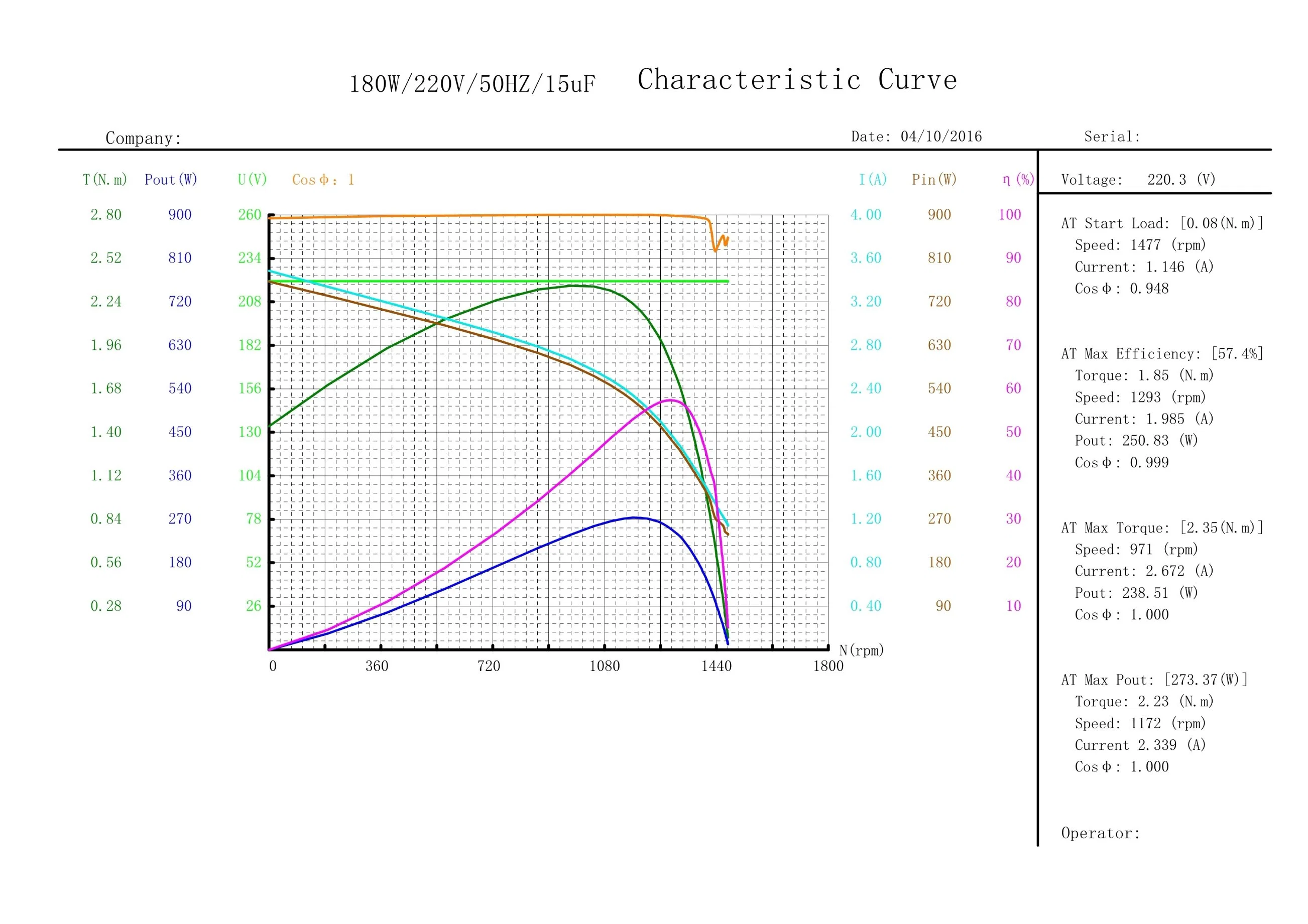Screen dimensions: 1308x924
Task: Select "Speed: 1477 (rpm)" value
Action: [1140, 245]
